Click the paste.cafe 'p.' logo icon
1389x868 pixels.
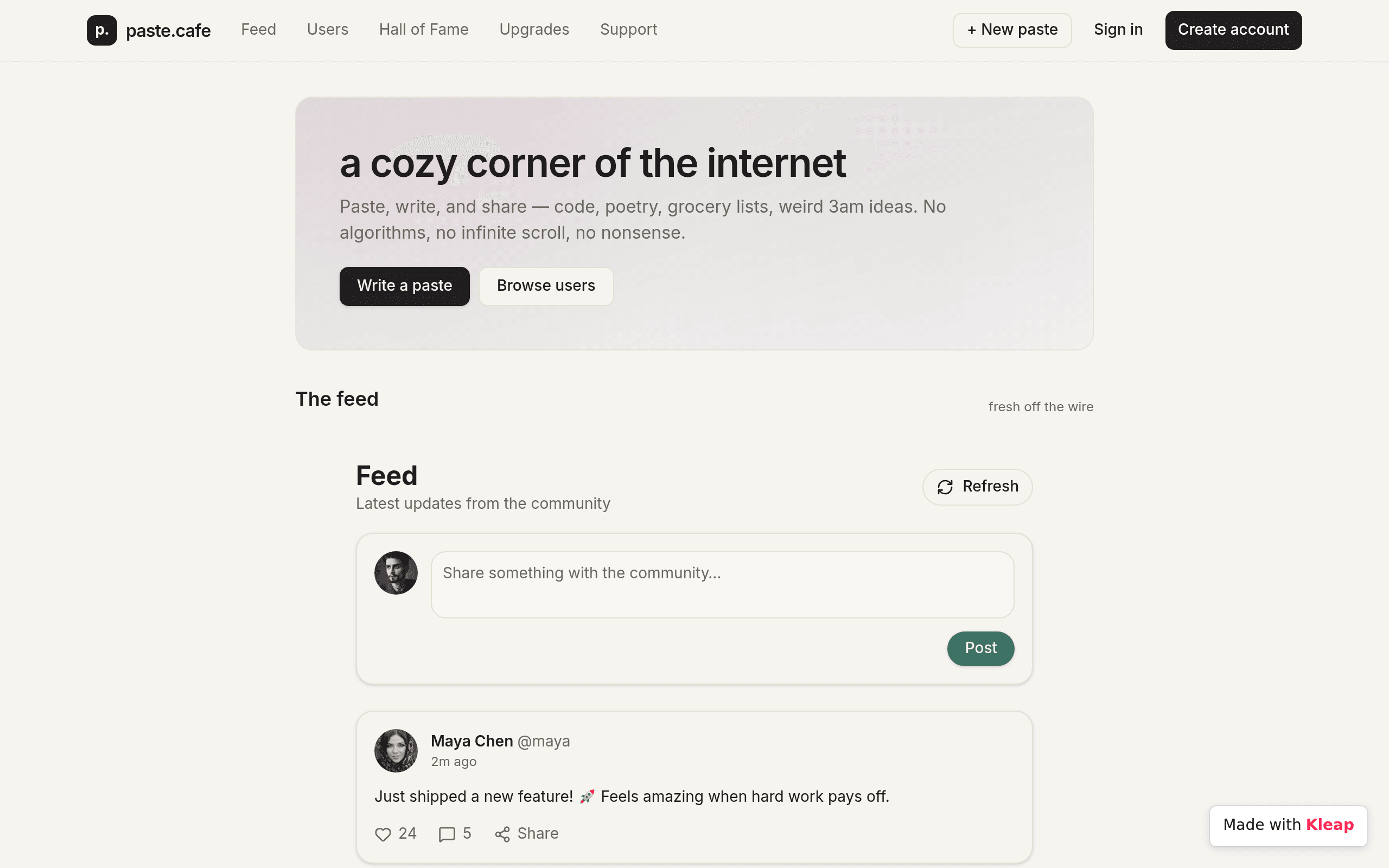pos(101,30)
